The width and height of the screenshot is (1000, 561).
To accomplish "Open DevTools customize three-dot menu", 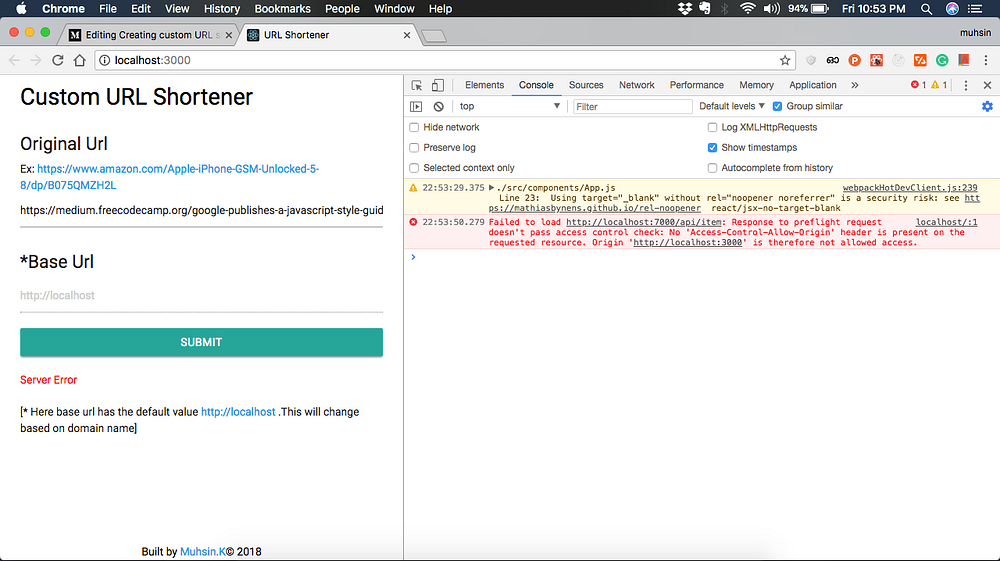I will click(966, 85).
